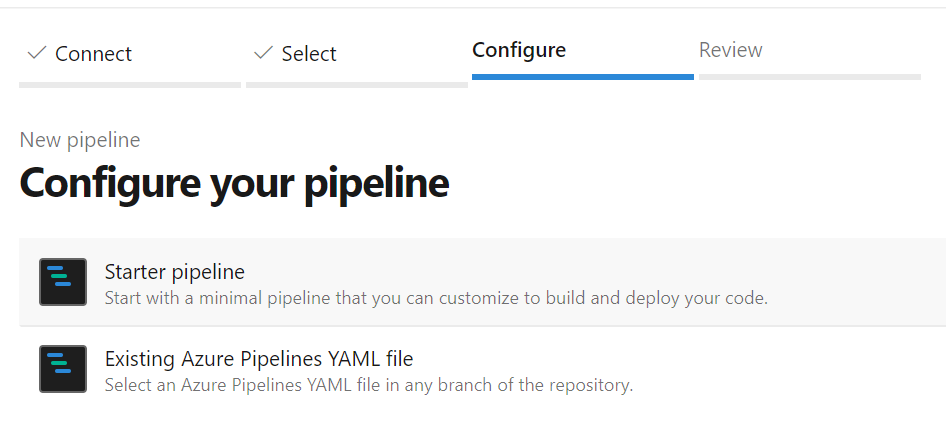Jump to the Review step tab
Screen dimensions: 946x422
click(x=731, y=50)
